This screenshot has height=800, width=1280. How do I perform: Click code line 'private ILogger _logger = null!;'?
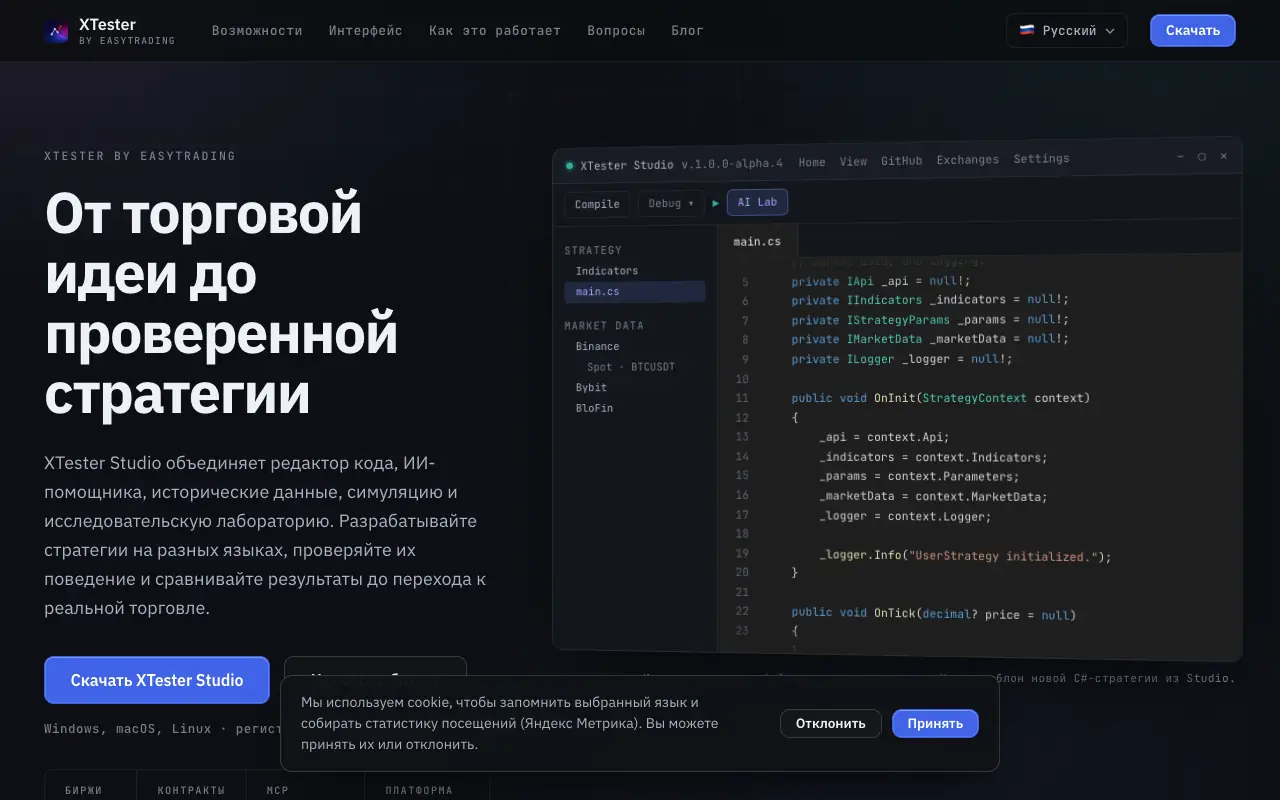click(x=902, y=358)
